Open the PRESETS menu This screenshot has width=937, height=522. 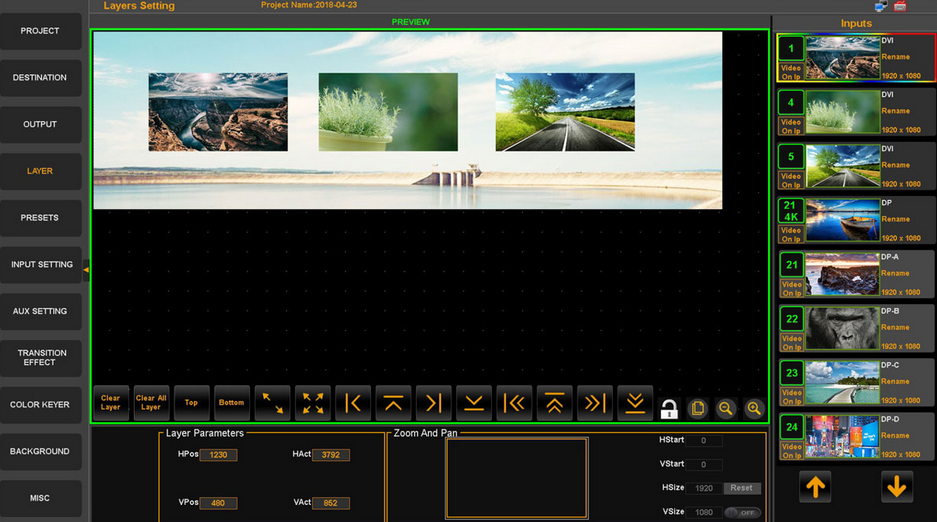click(40, 217)
